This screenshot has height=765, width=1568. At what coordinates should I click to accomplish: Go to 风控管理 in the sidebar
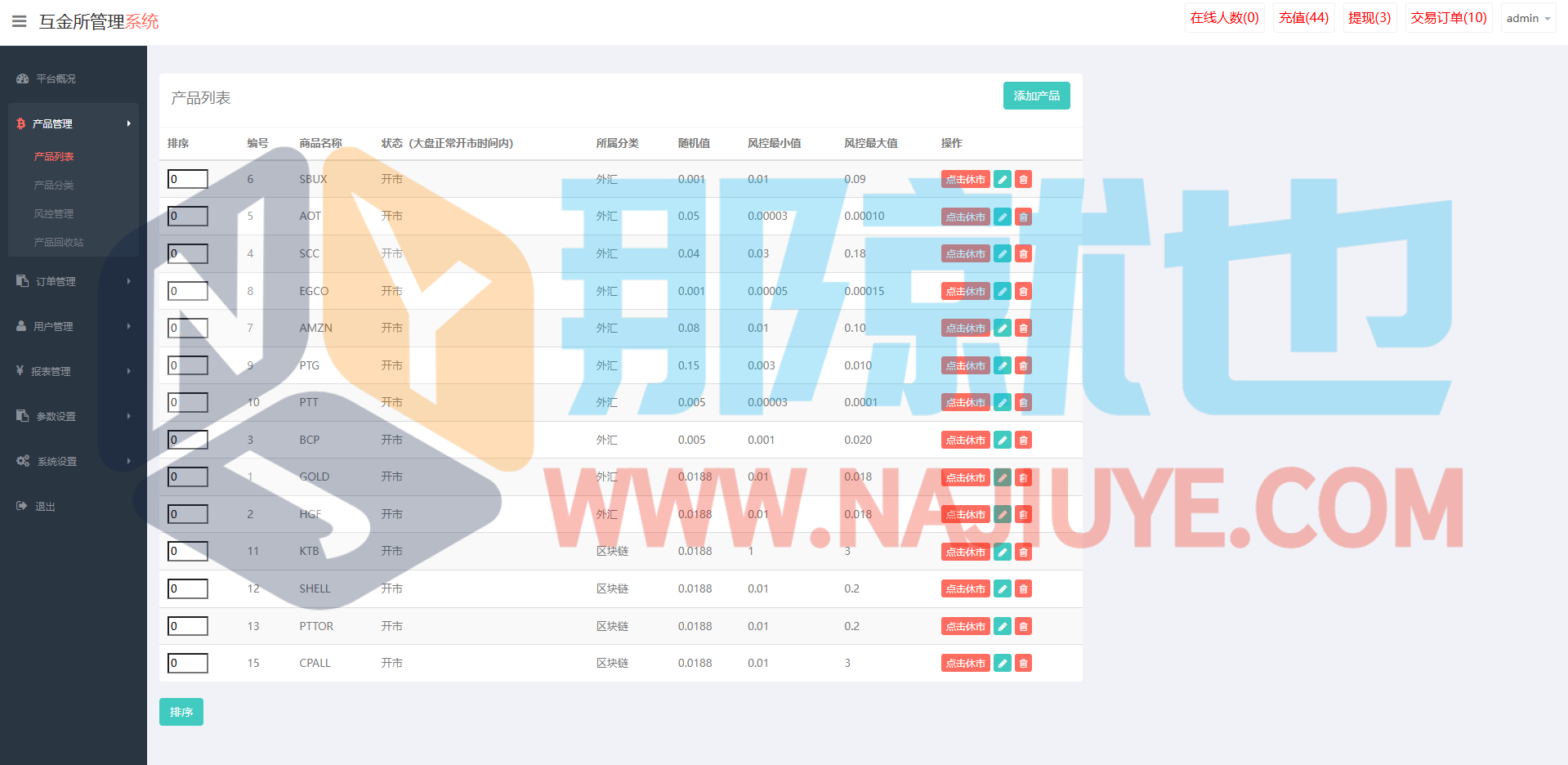click(x=54, y=214)
